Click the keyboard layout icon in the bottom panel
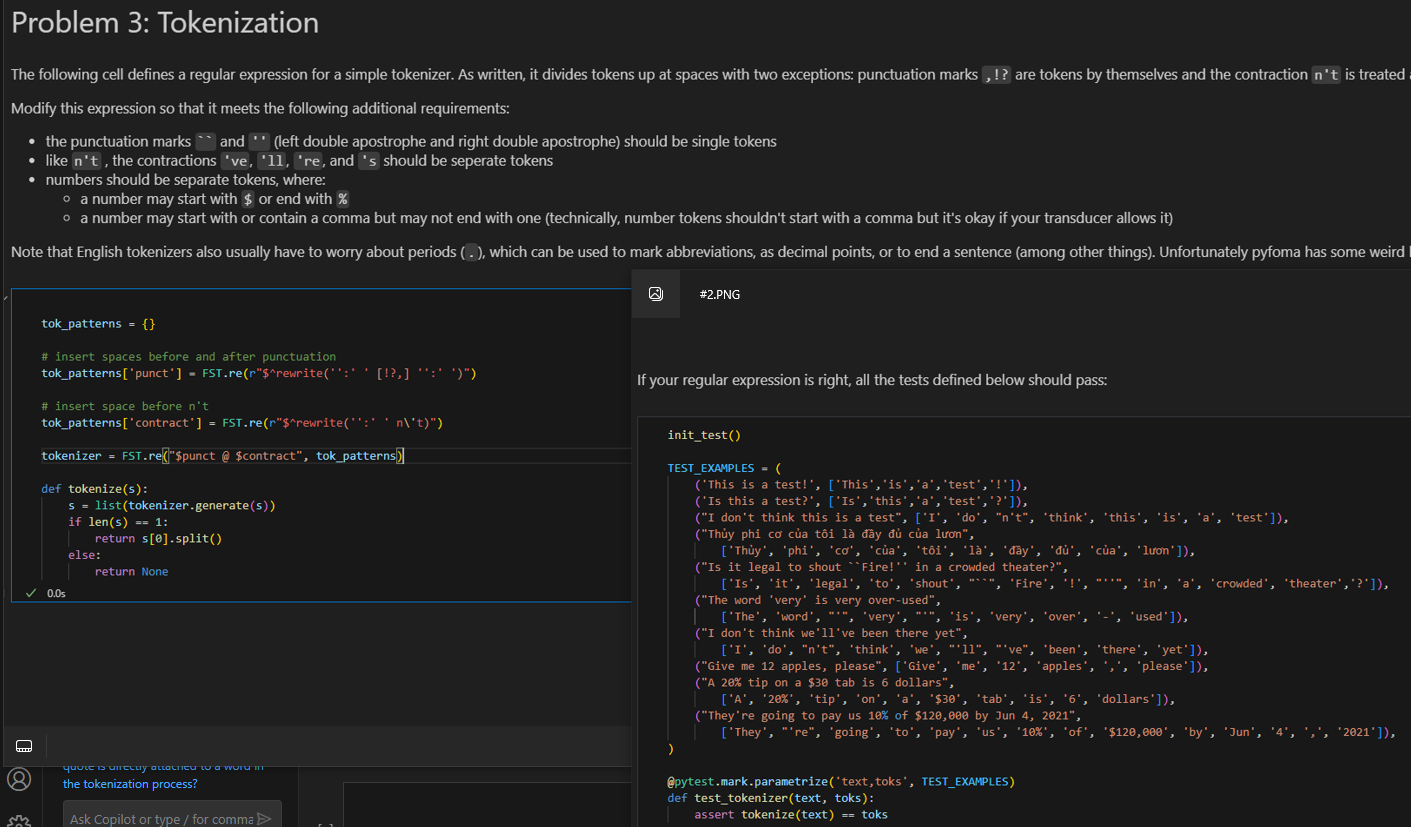Image resolution: width=1411 pixels, height=827 pixels. (23, 746)
